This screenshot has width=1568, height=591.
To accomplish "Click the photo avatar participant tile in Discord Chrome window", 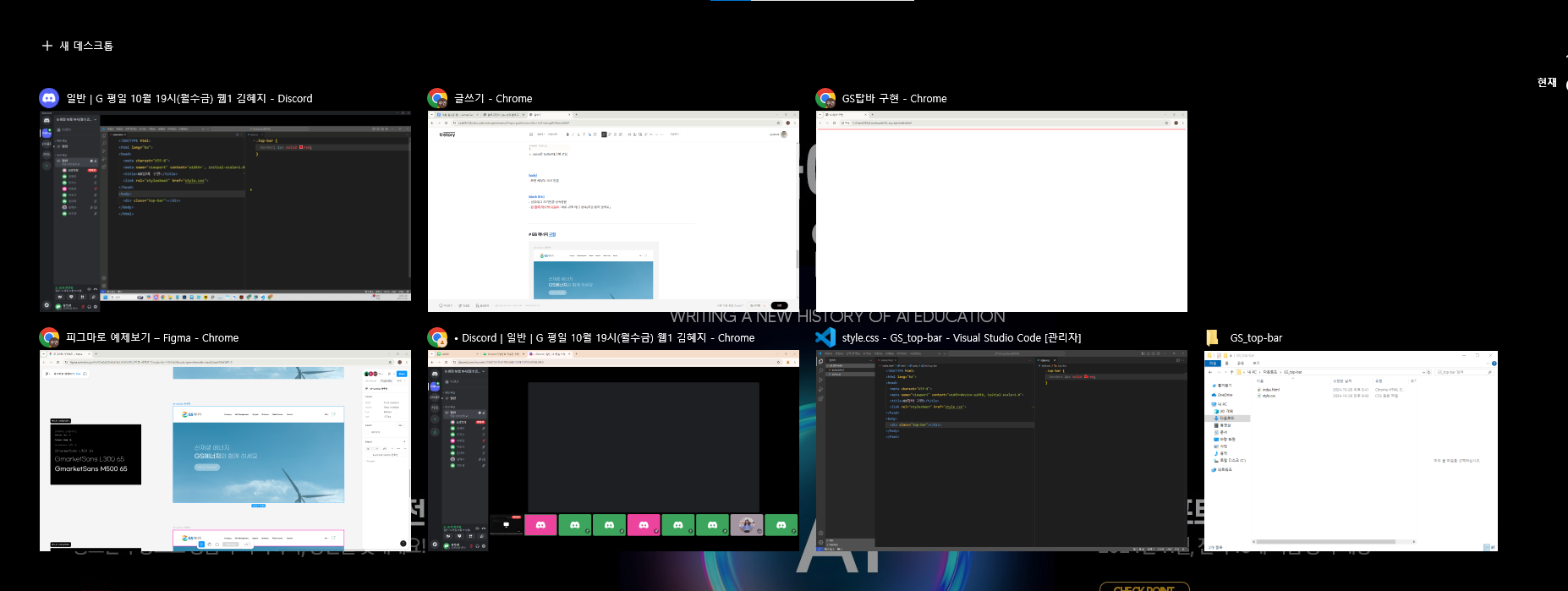I will pyautogui.click(x=747, y=525).
